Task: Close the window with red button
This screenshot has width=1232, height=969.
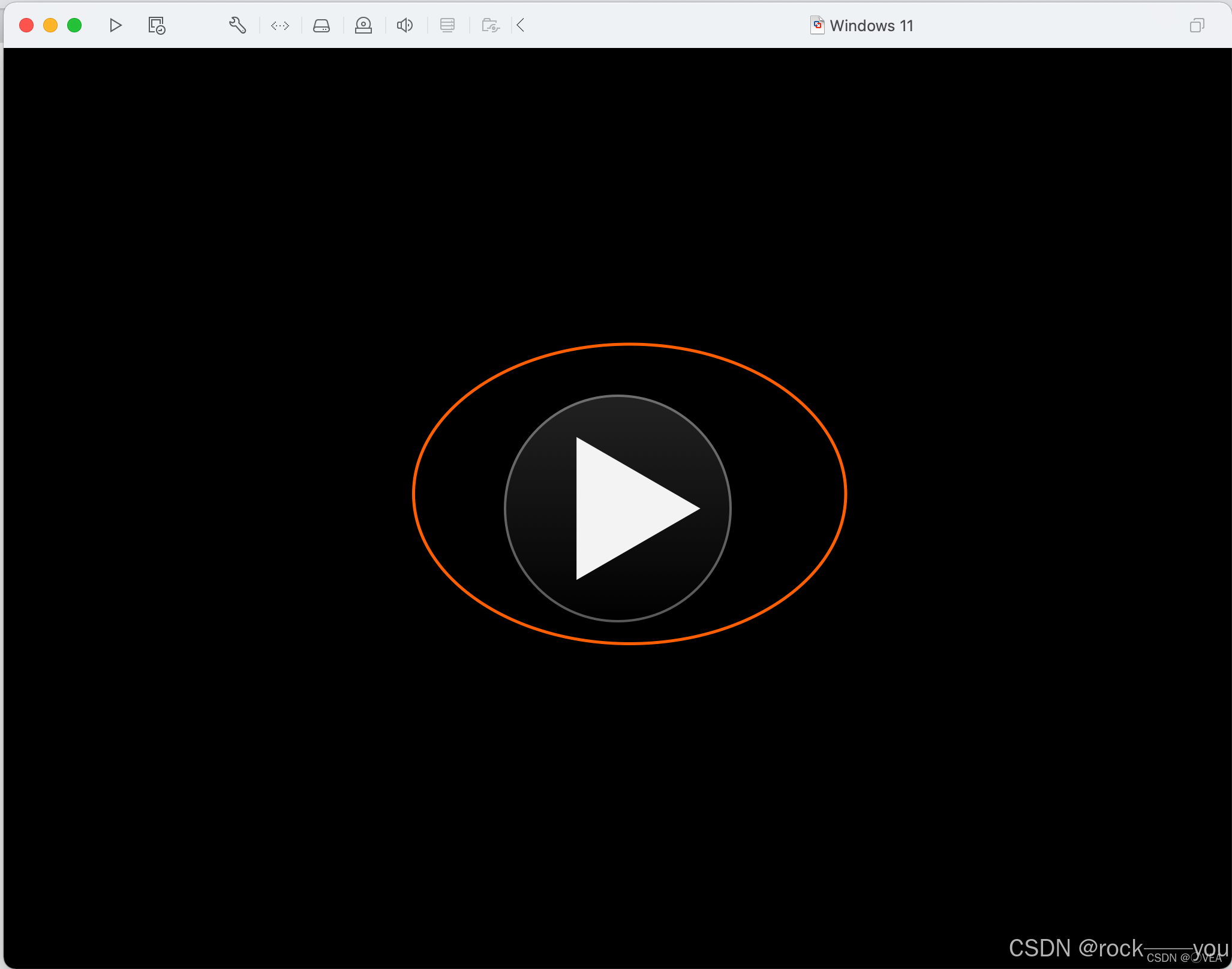Action: (26, 25)
